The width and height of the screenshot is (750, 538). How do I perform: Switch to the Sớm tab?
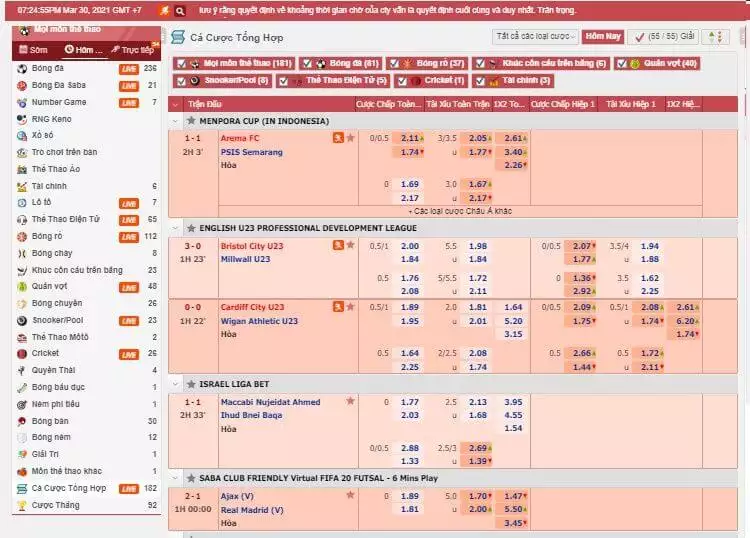click(x=33, y=50)
